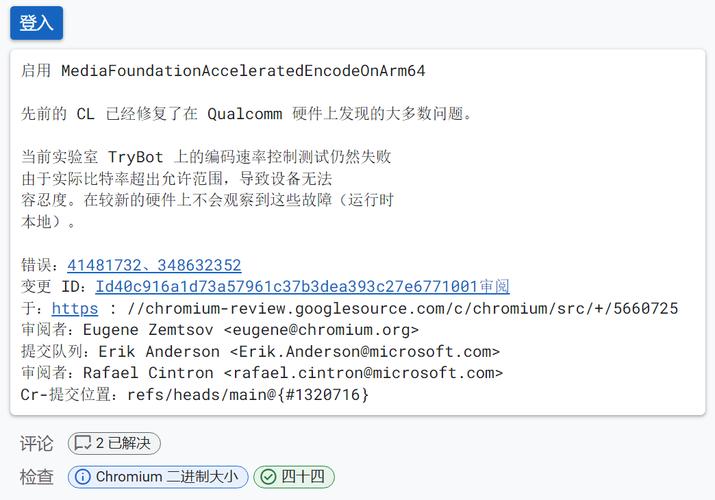The width and height of the screenshot is (715, 500).
Task: Open the 四十四 passed checks chip label
Action: (302, 477)
